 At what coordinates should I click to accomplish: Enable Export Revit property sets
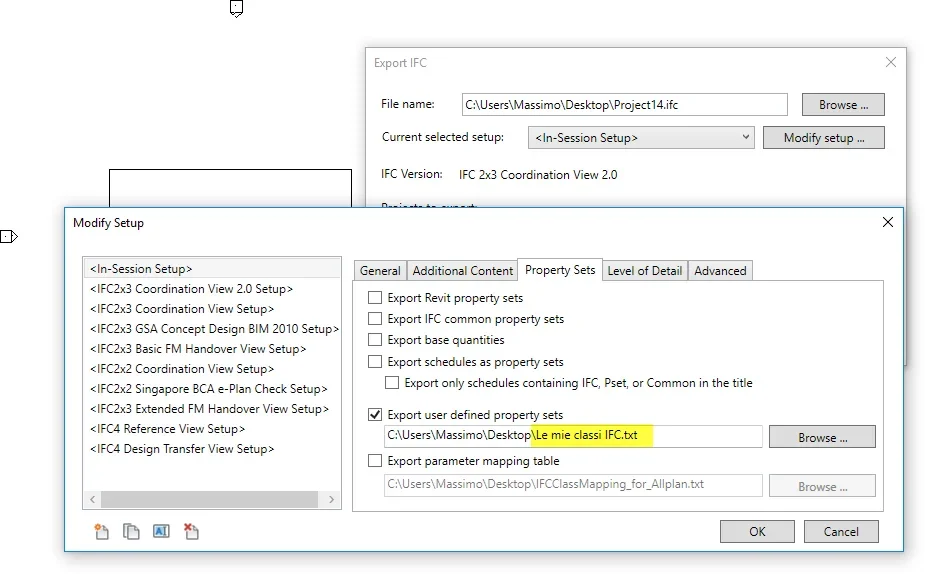375,298
